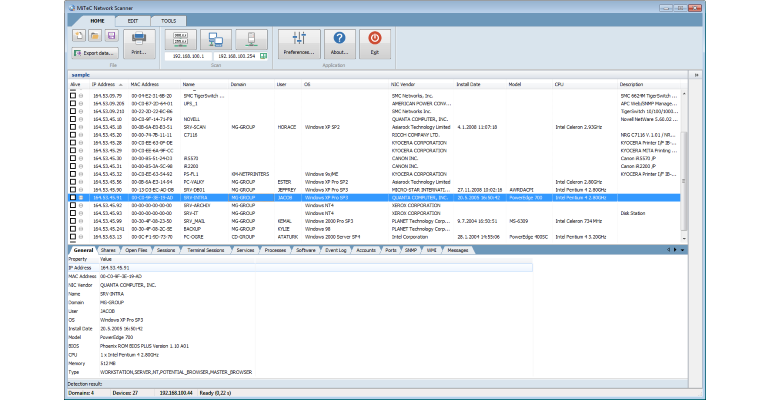Open the tab list dropdown arrow in details panel
Viewport: 770px width, 400px height.
point(682,250)
